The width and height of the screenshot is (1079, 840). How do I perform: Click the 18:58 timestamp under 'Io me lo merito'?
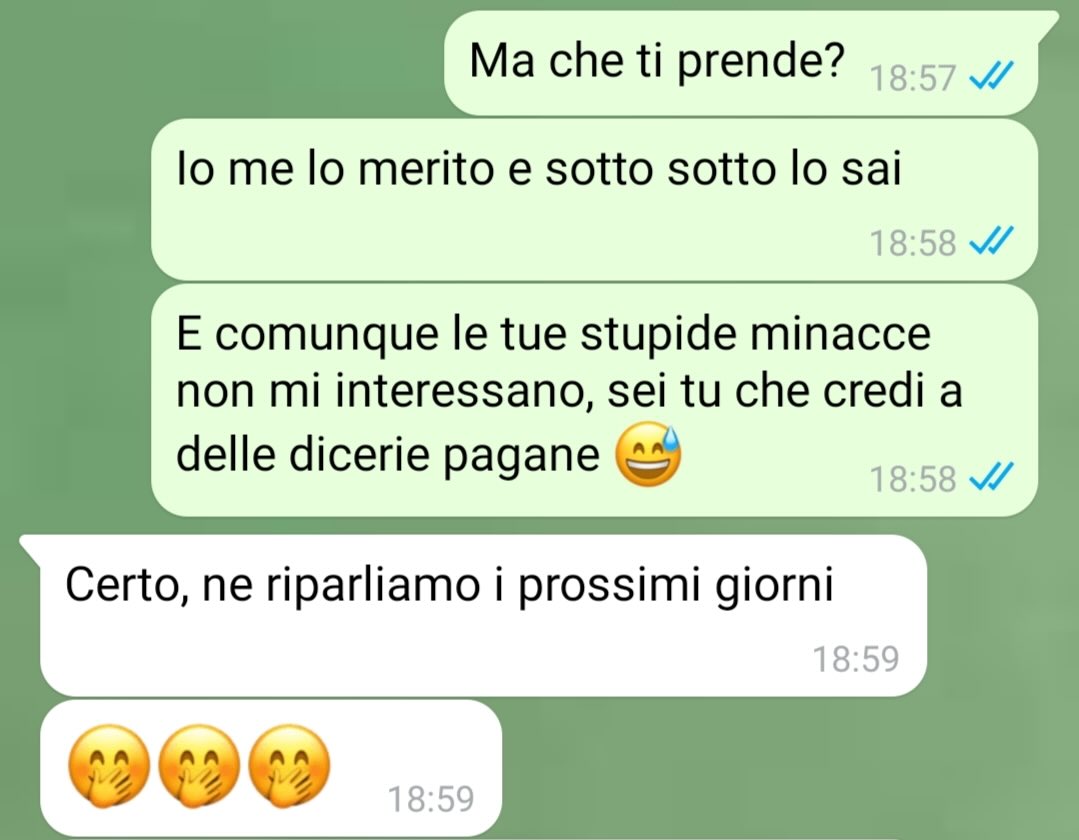[913, 243]
